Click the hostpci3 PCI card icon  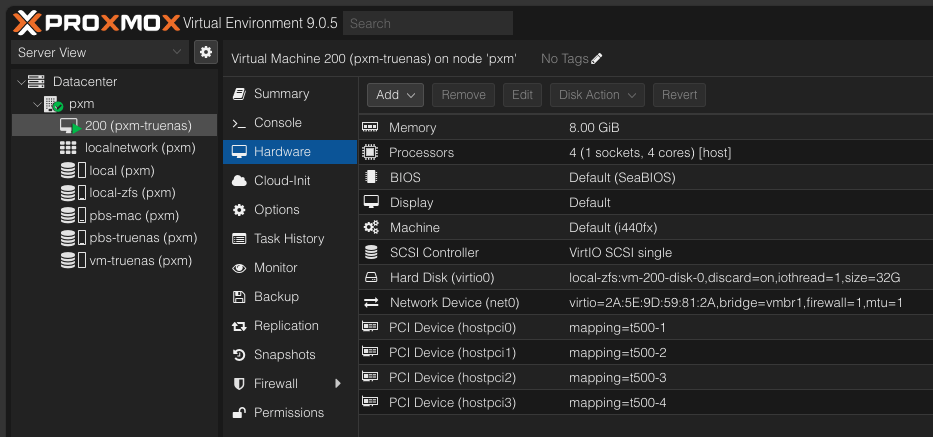[x=370, y=402]
